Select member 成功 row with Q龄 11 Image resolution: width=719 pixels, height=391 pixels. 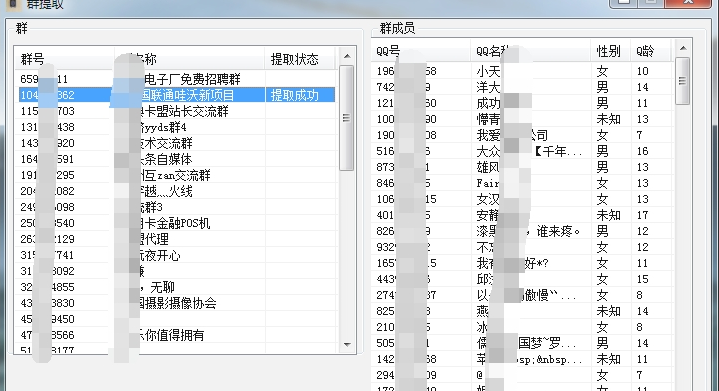(523, 103)
